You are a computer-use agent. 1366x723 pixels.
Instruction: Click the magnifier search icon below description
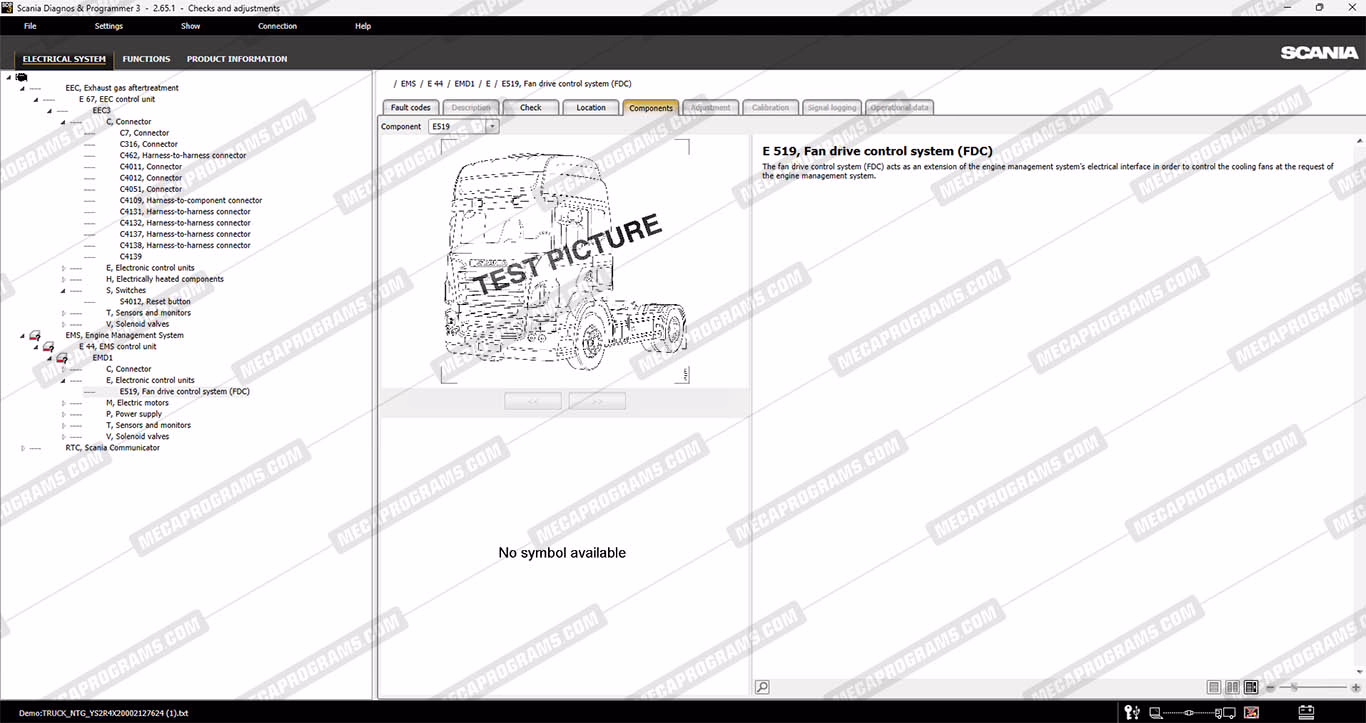pyautogui.click(x=762, y=687)
